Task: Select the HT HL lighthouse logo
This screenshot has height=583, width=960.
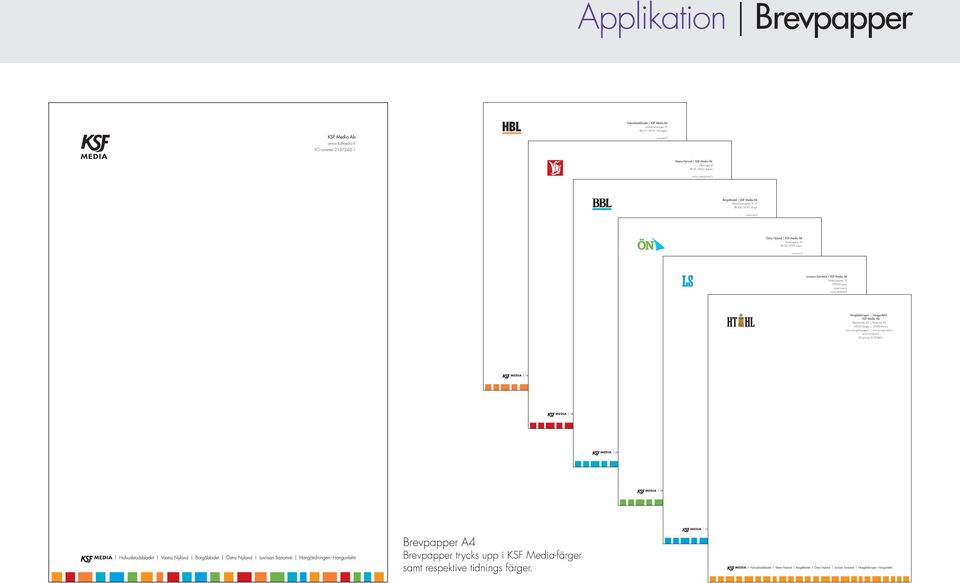Action: [x=741, y=321]
